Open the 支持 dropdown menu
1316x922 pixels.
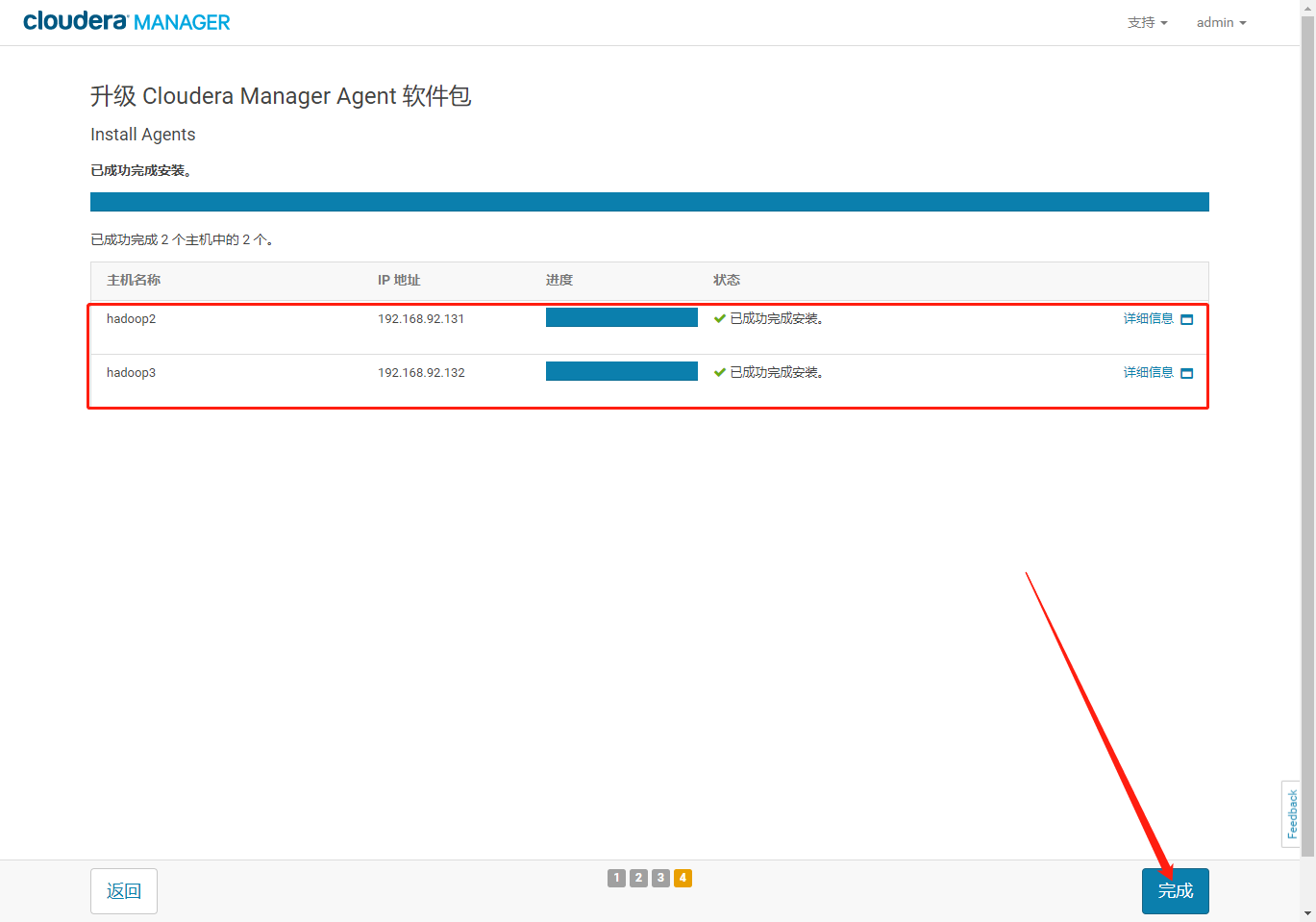[1147, 22]
